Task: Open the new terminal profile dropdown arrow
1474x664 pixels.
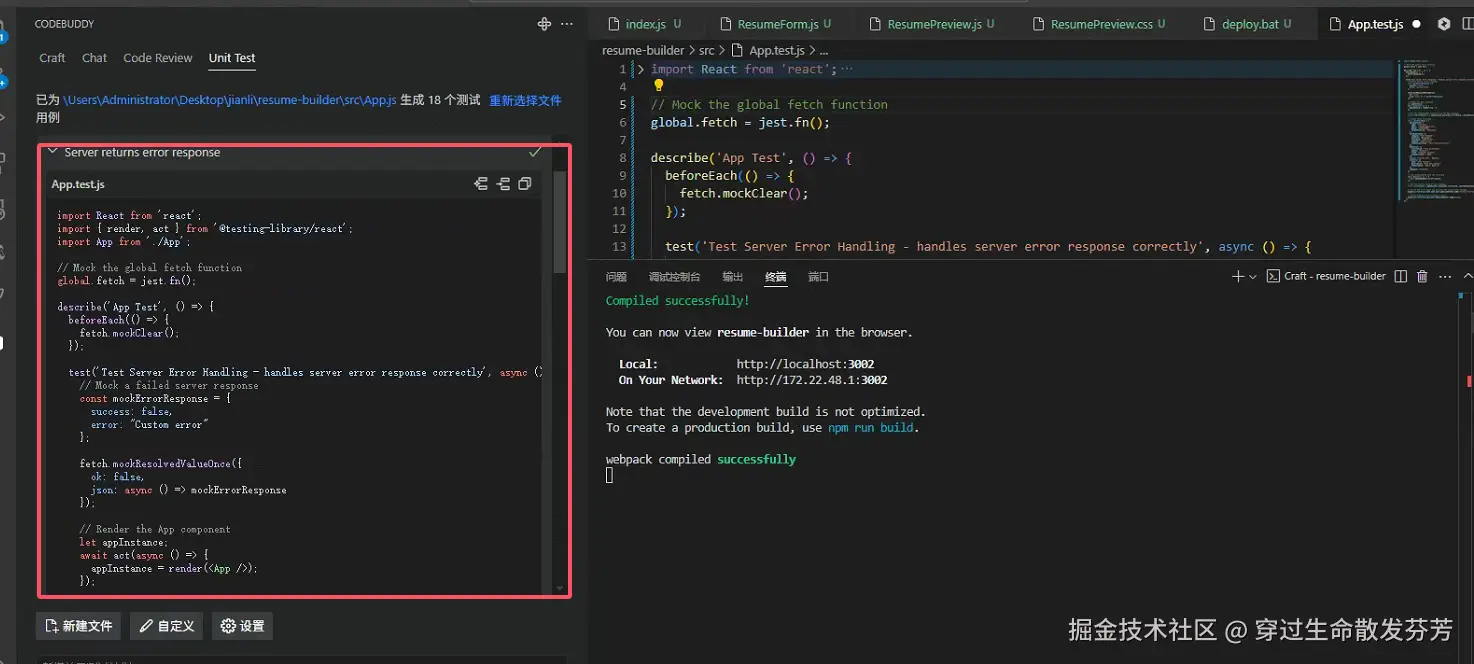Action: click(x=1253, y=276)
